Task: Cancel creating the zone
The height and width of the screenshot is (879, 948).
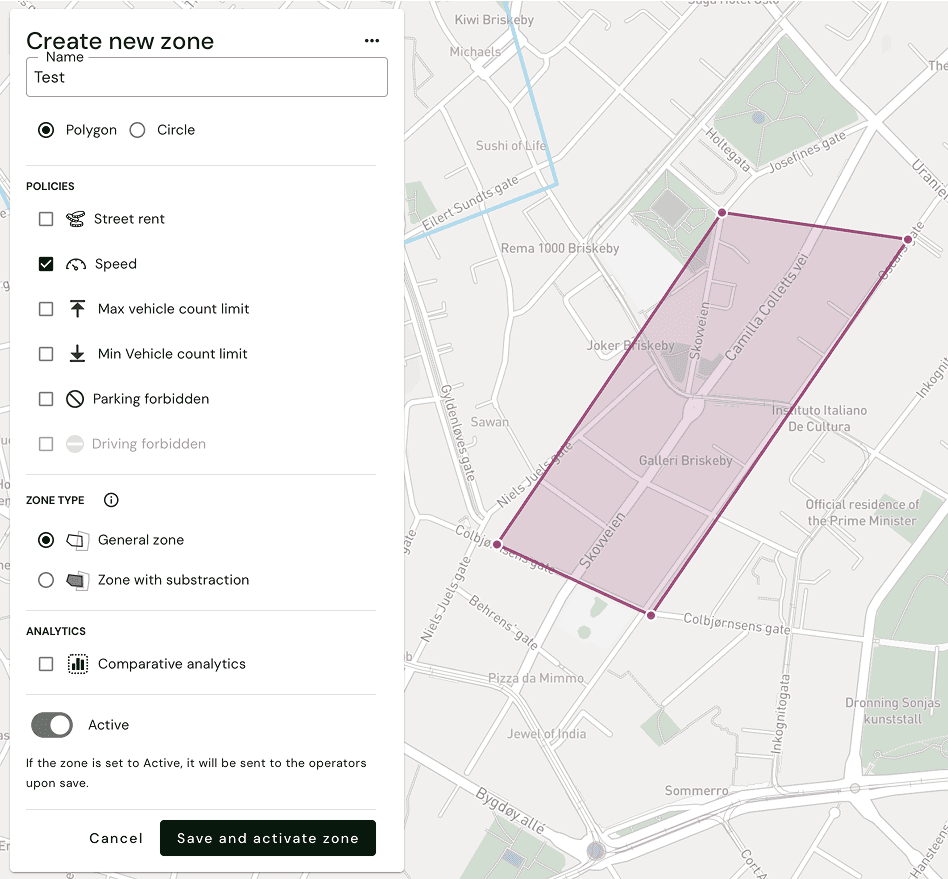Action: (116, 838)
